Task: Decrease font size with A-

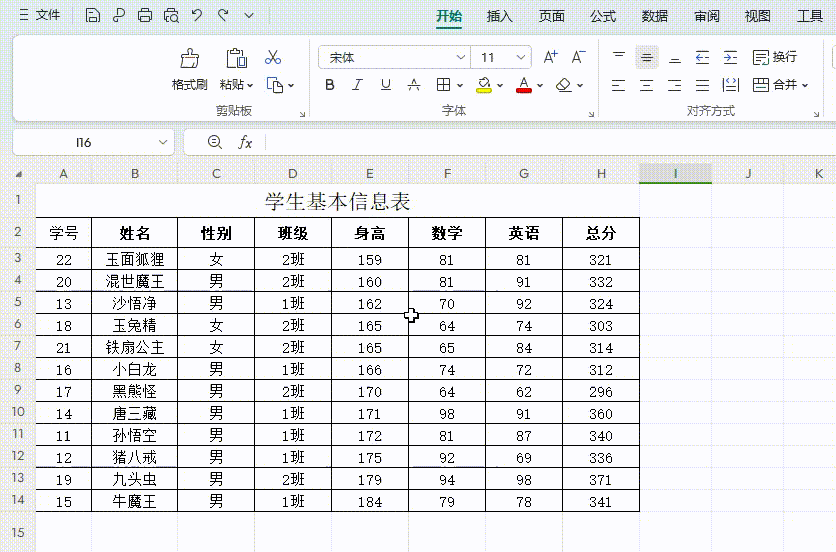Action: tap(578, 57)
